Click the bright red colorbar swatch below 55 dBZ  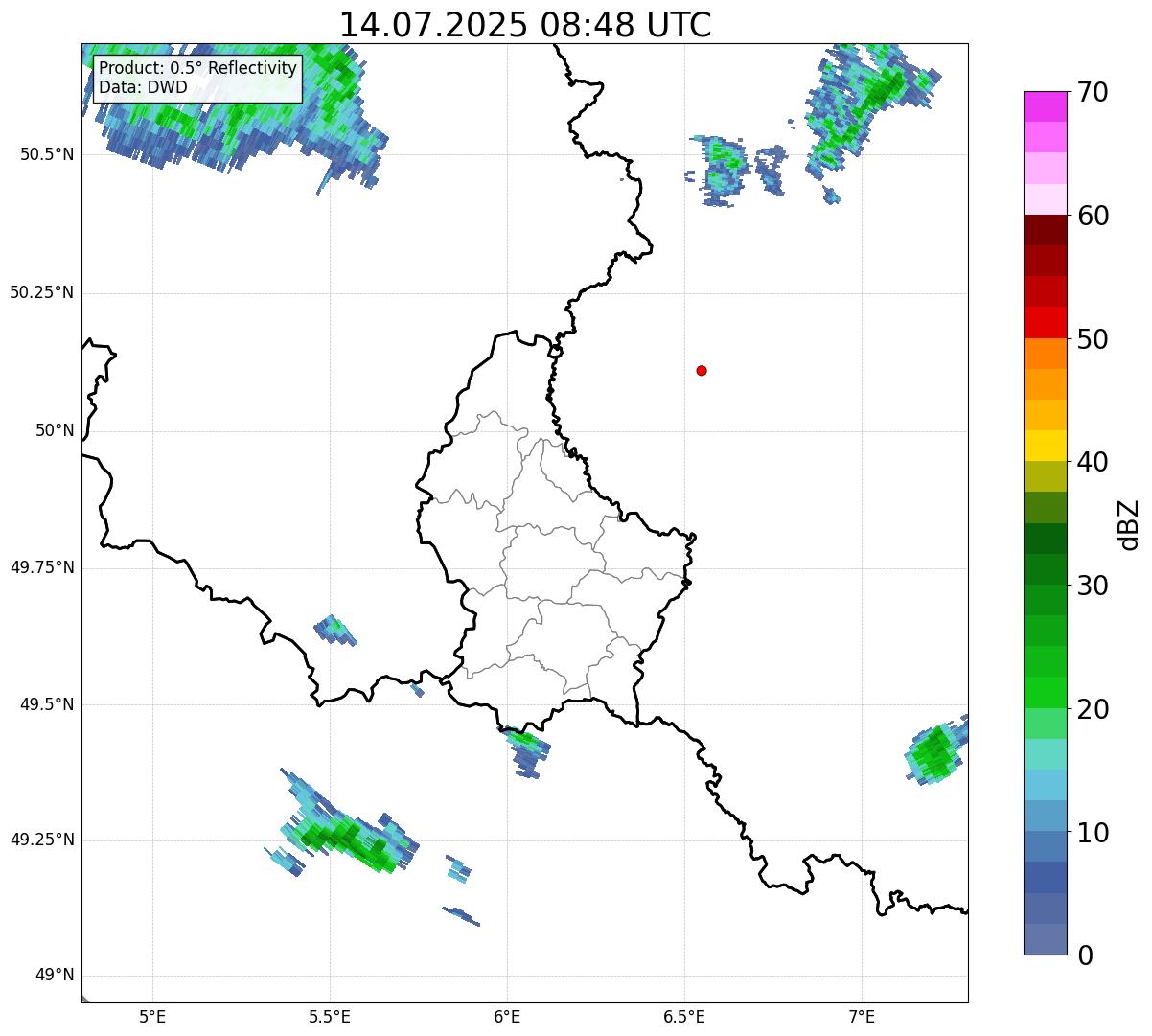(x=1046, y=322)
